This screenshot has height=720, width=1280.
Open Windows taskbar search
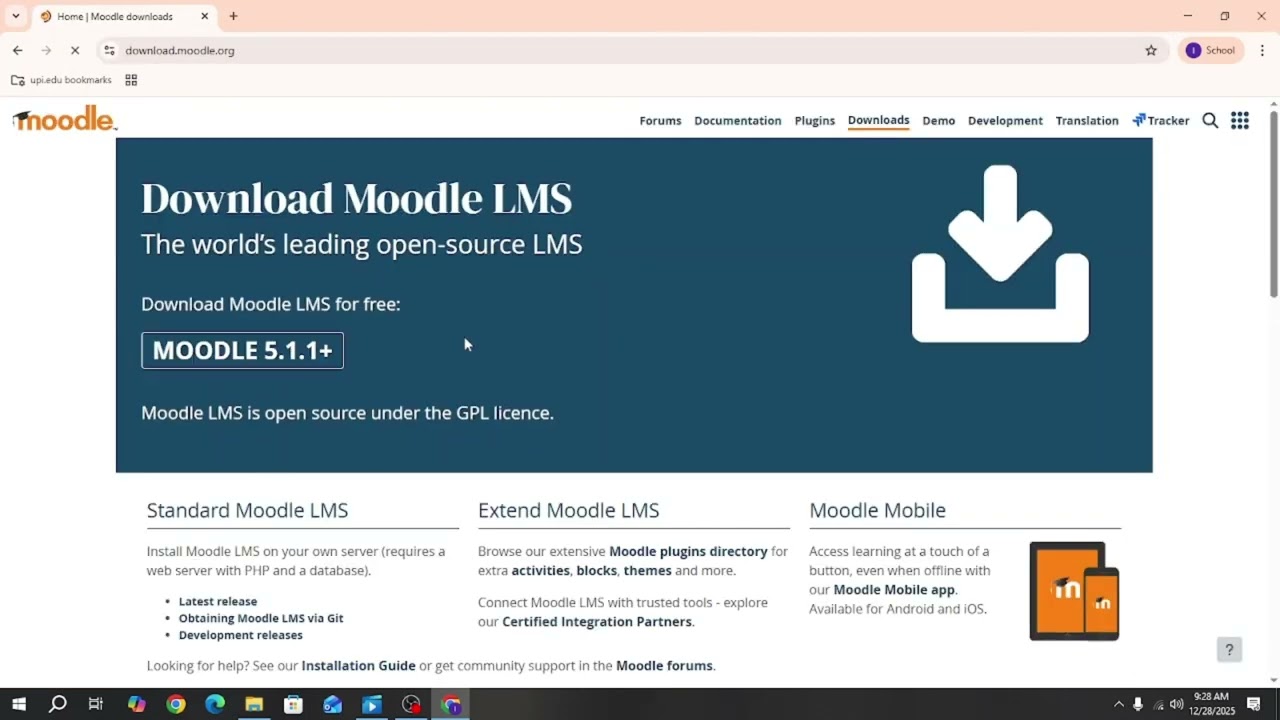(58, 705)
